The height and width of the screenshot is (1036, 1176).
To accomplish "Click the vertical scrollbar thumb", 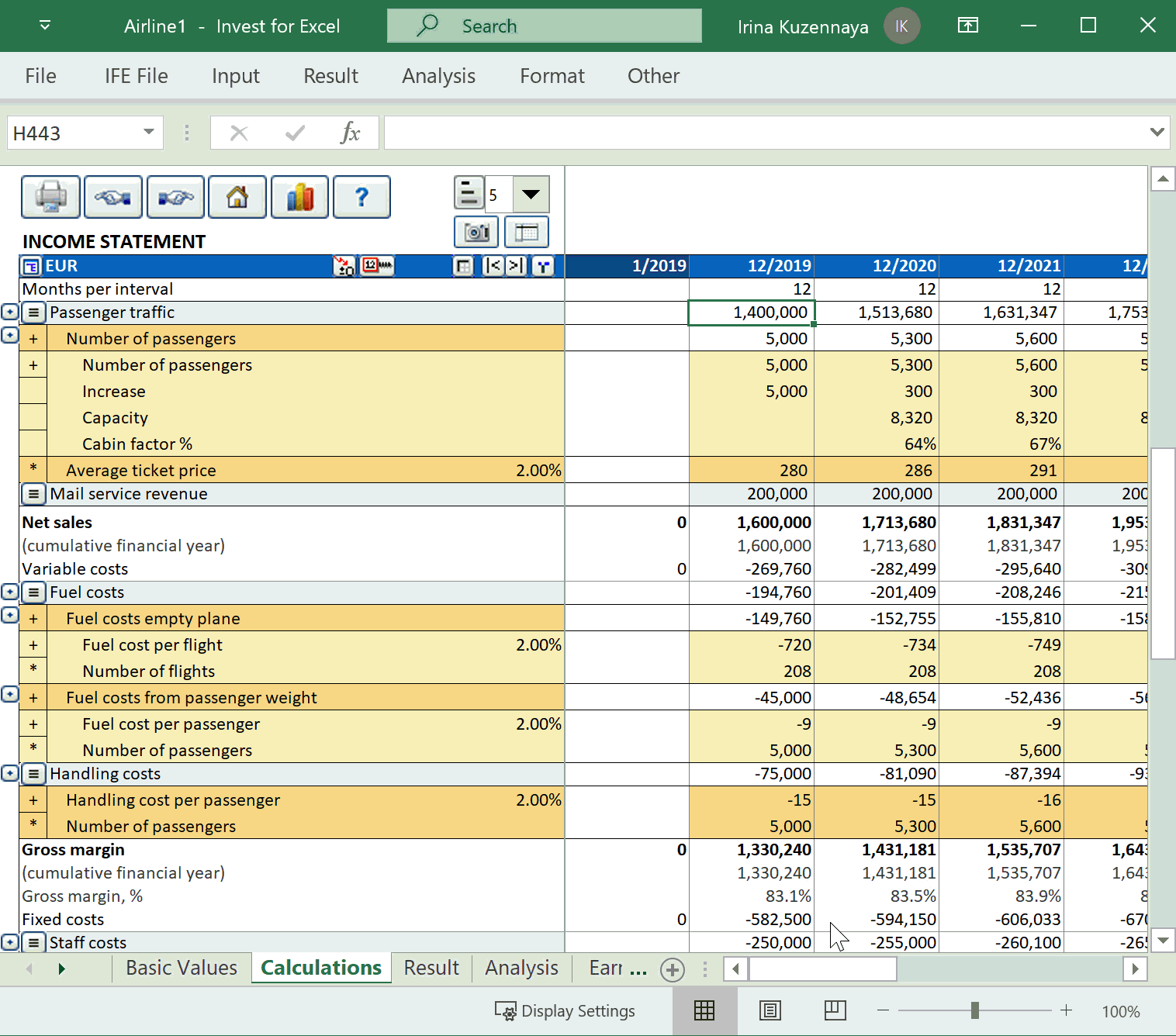I will coord(1163,553).
